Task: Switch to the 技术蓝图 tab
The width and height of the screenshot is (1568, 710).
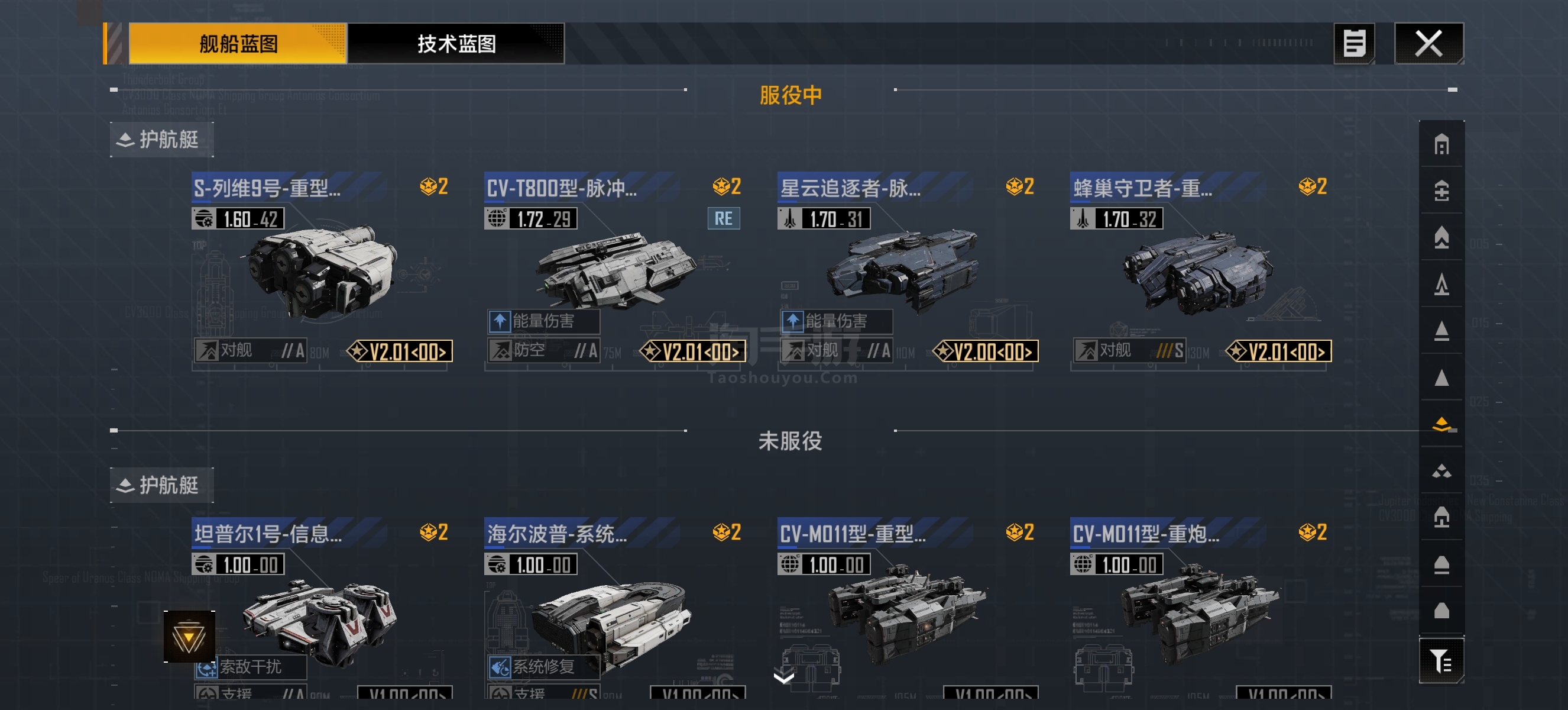Action: pos(456,43)
